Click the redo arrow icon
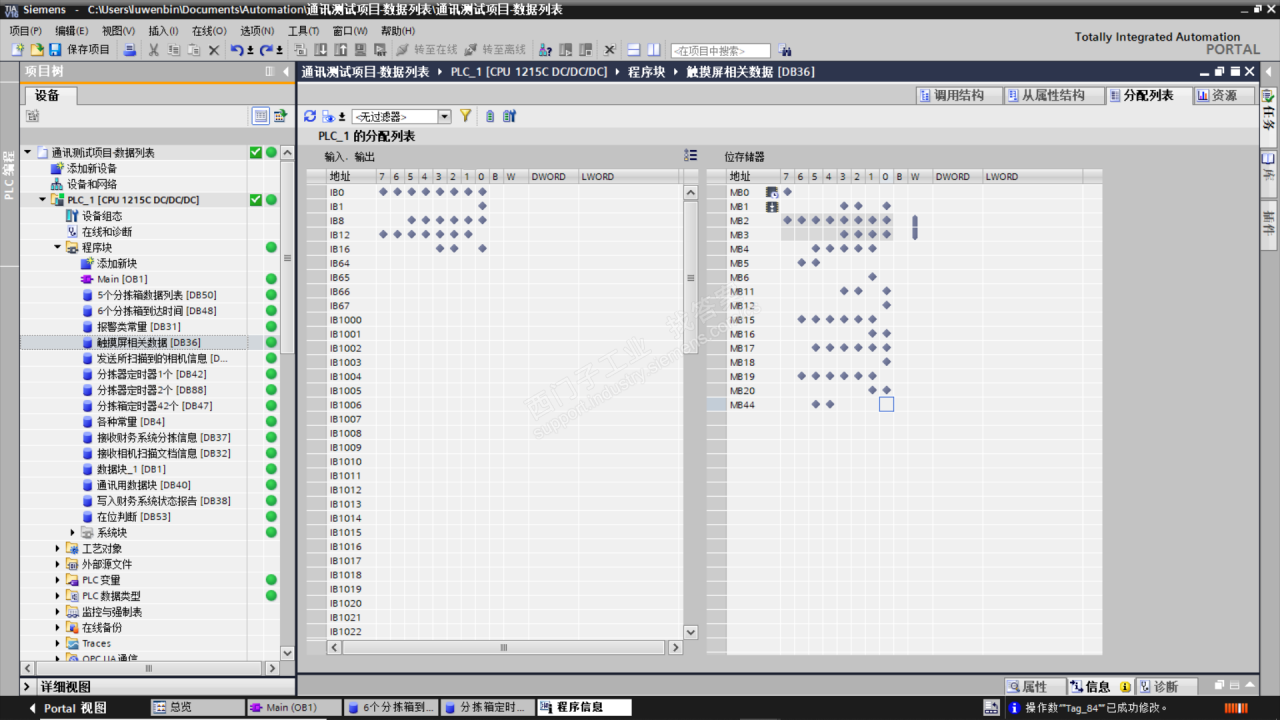 tap(266, 49)
